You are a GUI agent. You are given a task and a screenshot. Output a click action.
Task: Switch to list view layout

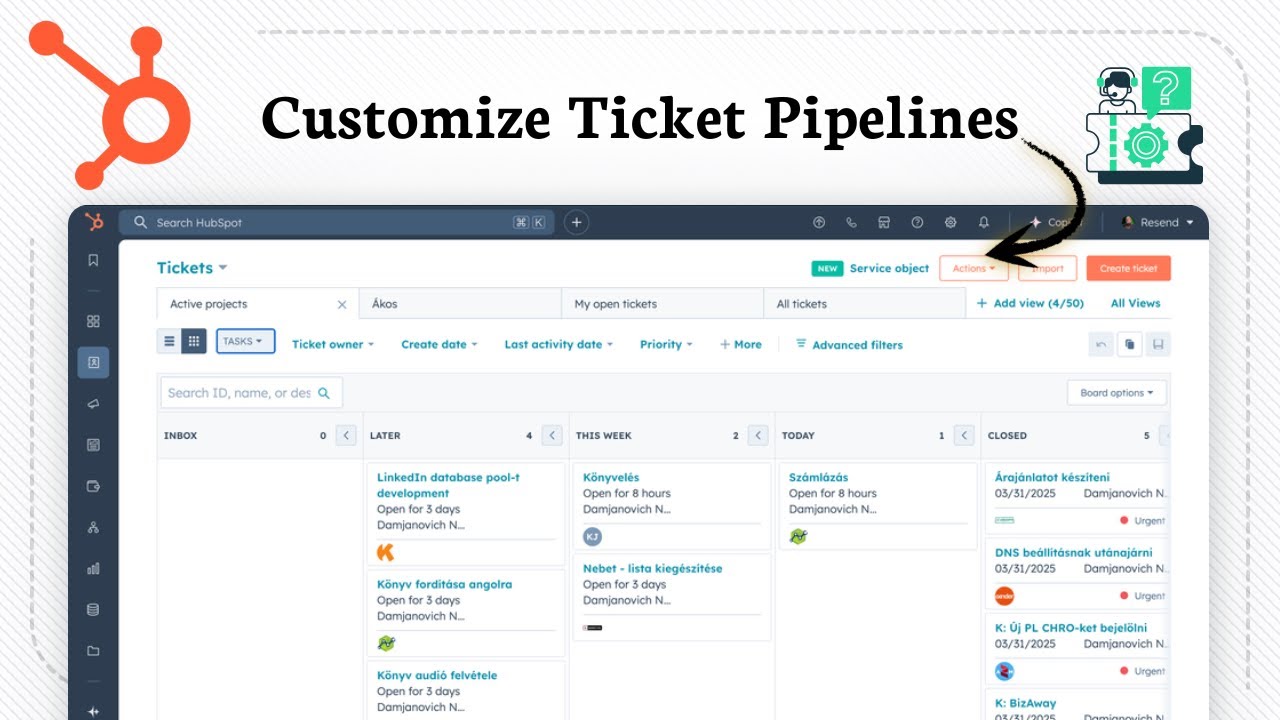[169, 341]
